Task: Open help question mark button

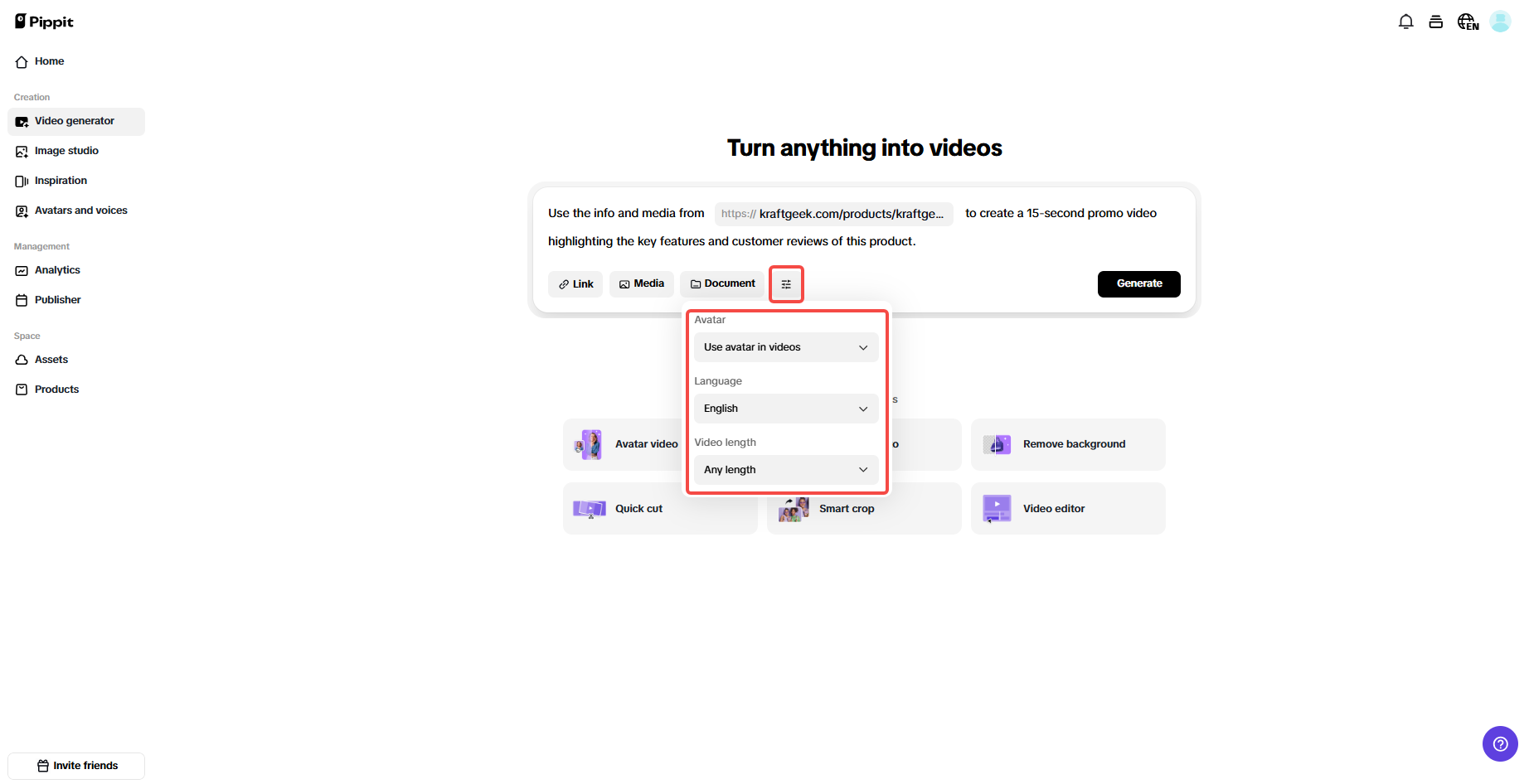Action: point(1500,743)
